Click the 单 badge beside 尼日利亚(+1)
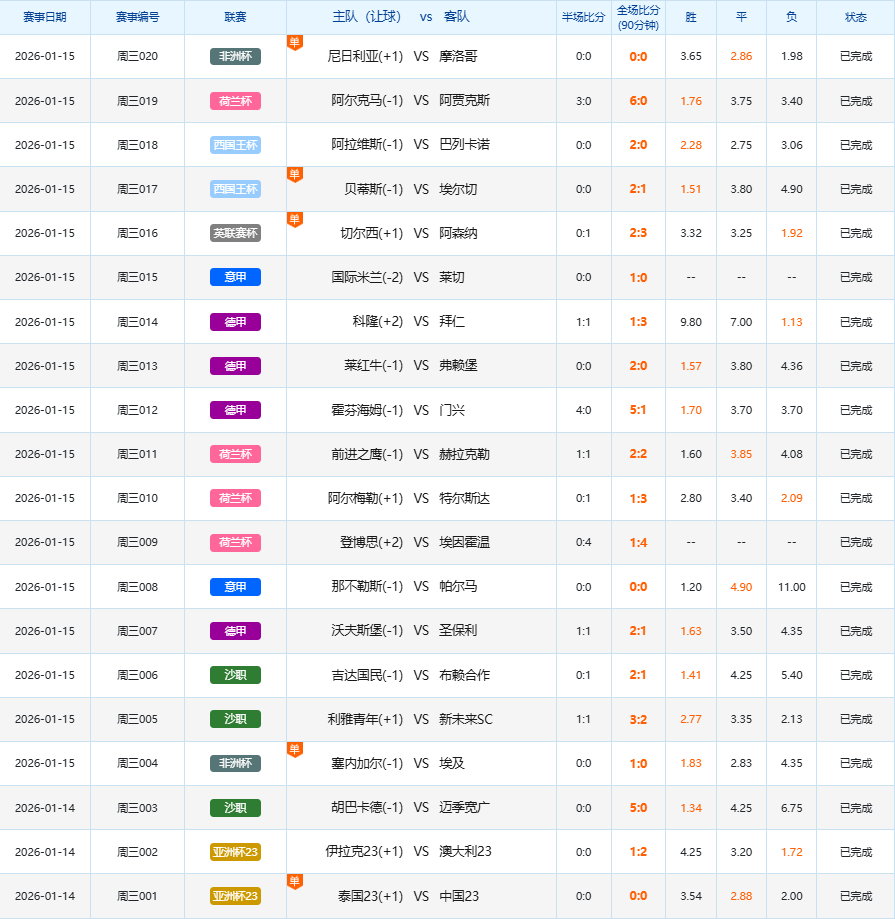Screen dimensions: 895x919 click(294, 42)
